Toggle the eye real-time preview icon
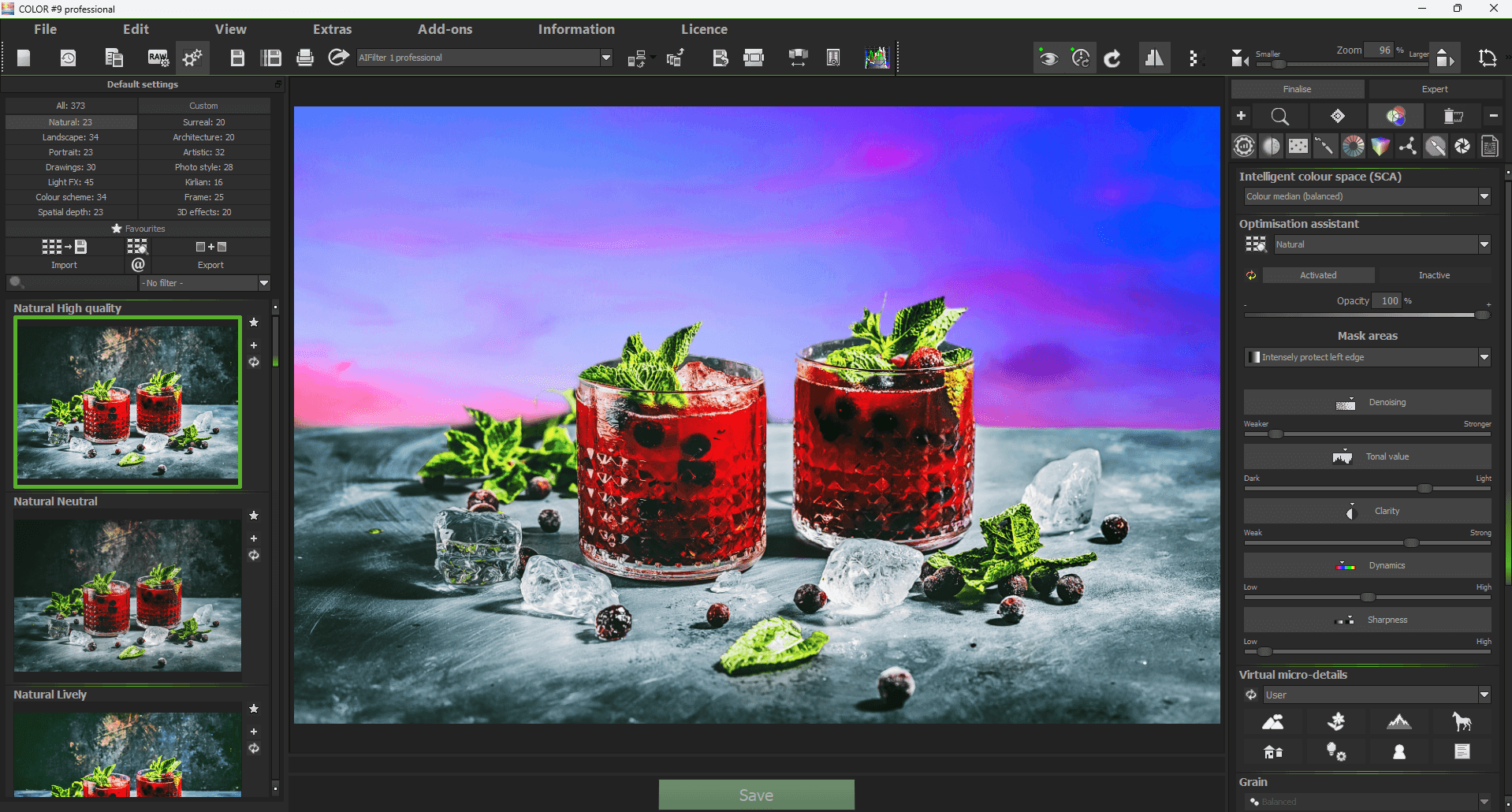The width and height of the screenshot is (1512, 812). click(x=1048, y=58)
